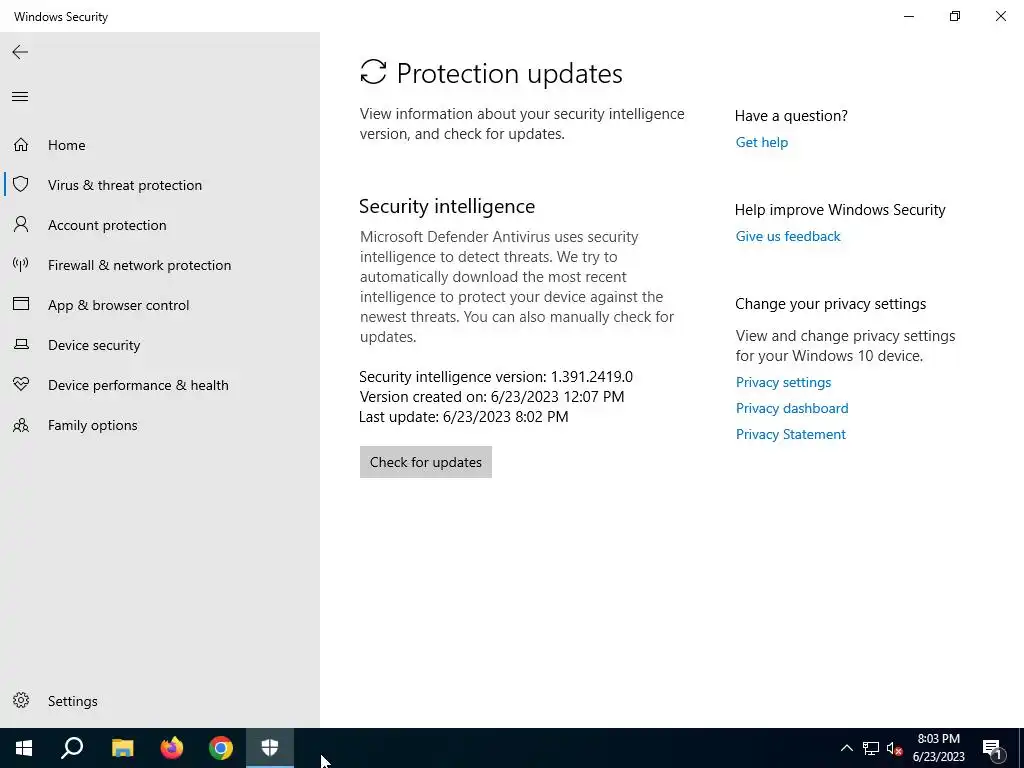Minimize the Windows Security window
This screenshot has width=1024, height=768.
(x=908, y=16)
